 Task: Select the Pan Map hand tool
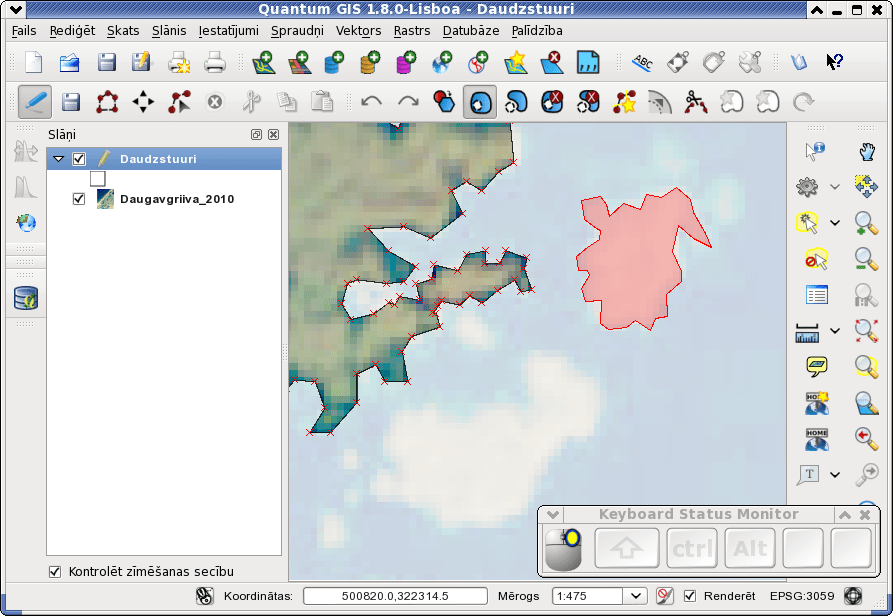[867, 151]
